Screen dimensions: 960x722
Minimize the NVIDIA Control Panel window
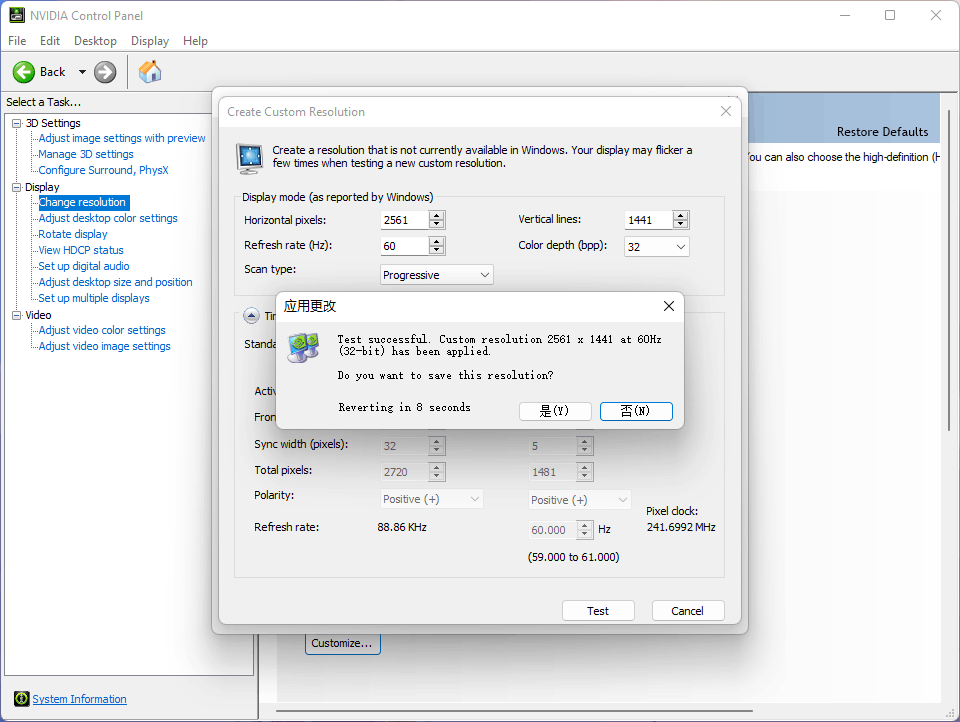click(x=845, y=15)
